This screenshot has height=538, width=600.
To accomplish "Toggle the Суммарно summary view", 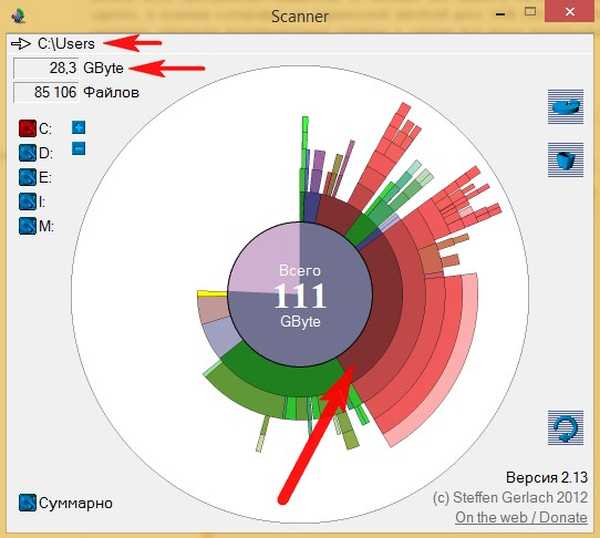I will 27,502.
